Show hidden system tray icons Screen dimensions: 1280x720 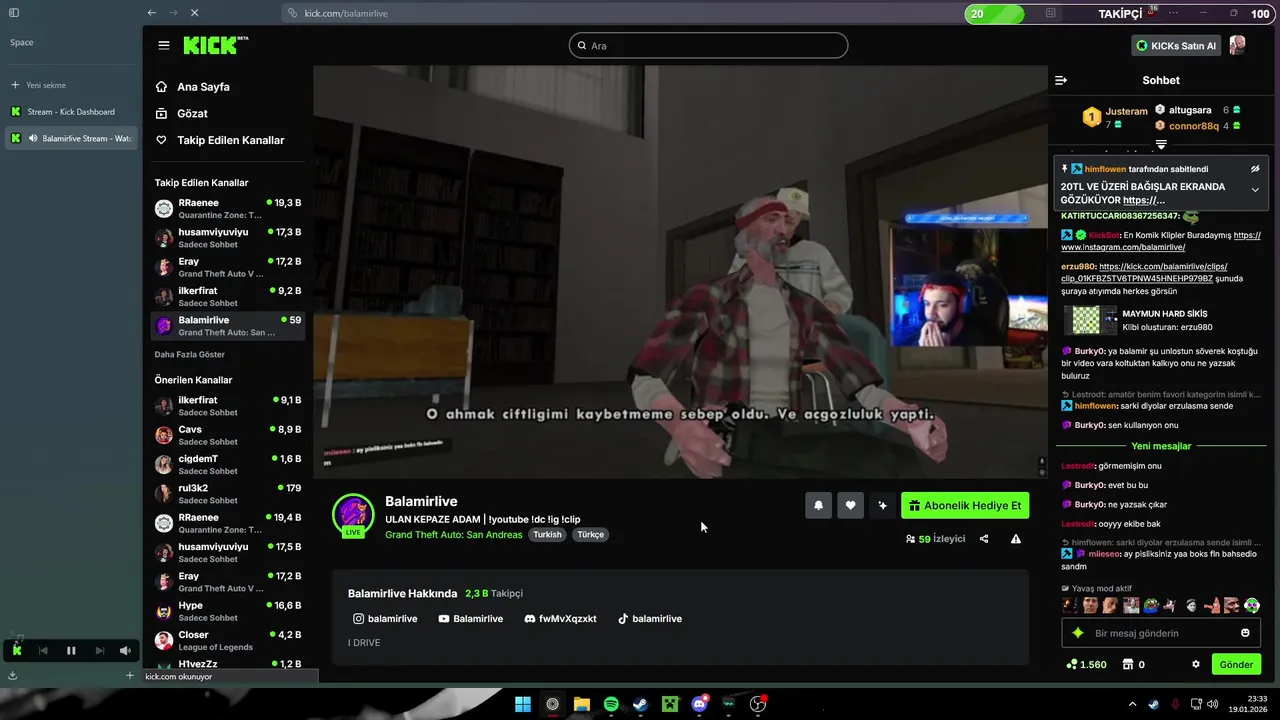(x=1132, y=704)
